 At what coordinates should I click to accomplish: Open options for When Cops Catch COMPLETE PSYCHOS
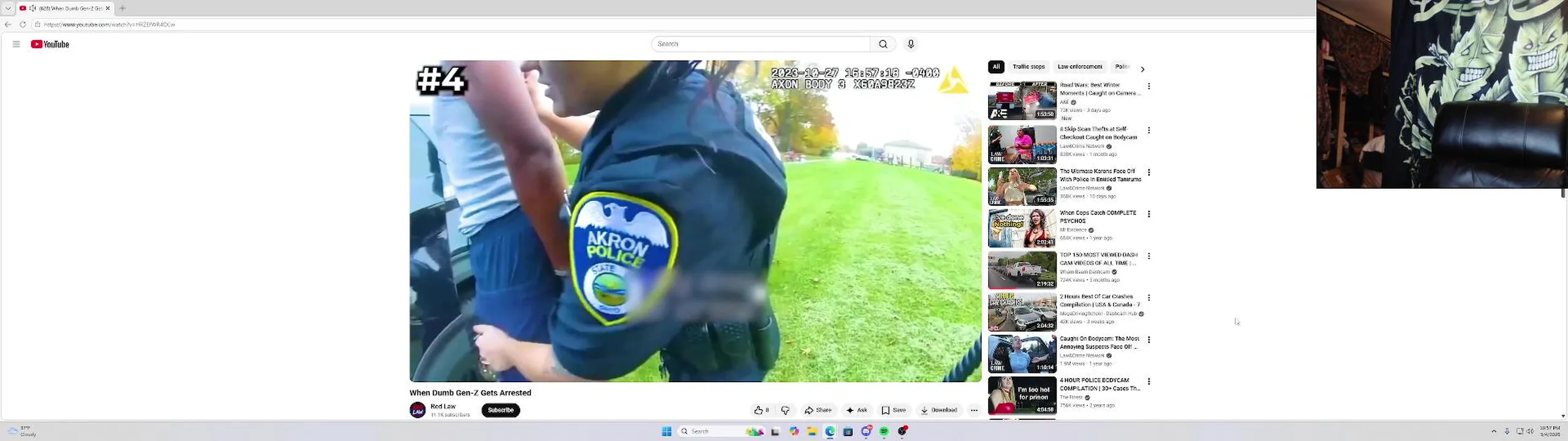[1149, 214]
